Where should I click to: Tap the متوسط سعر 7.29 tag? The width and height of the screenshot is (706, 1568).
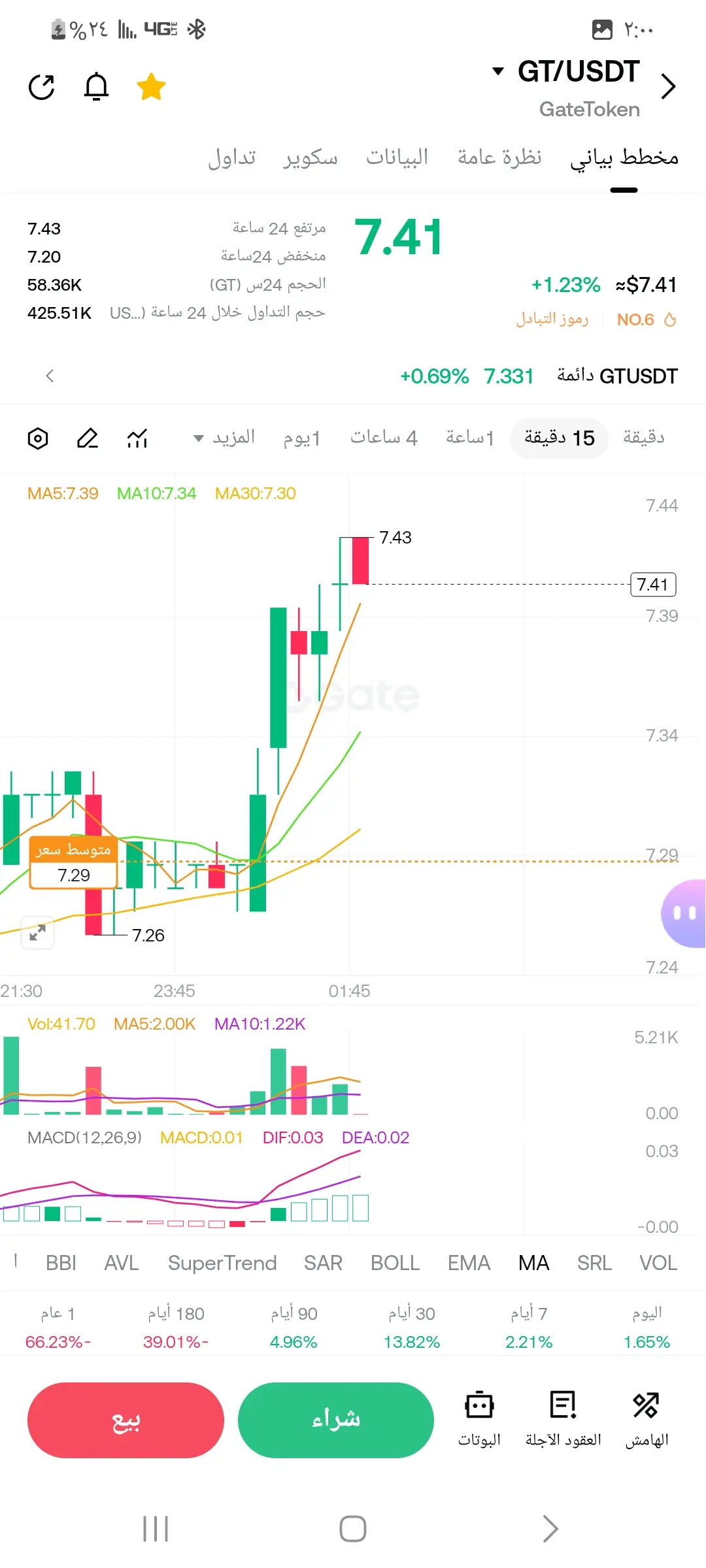[73, 862]
